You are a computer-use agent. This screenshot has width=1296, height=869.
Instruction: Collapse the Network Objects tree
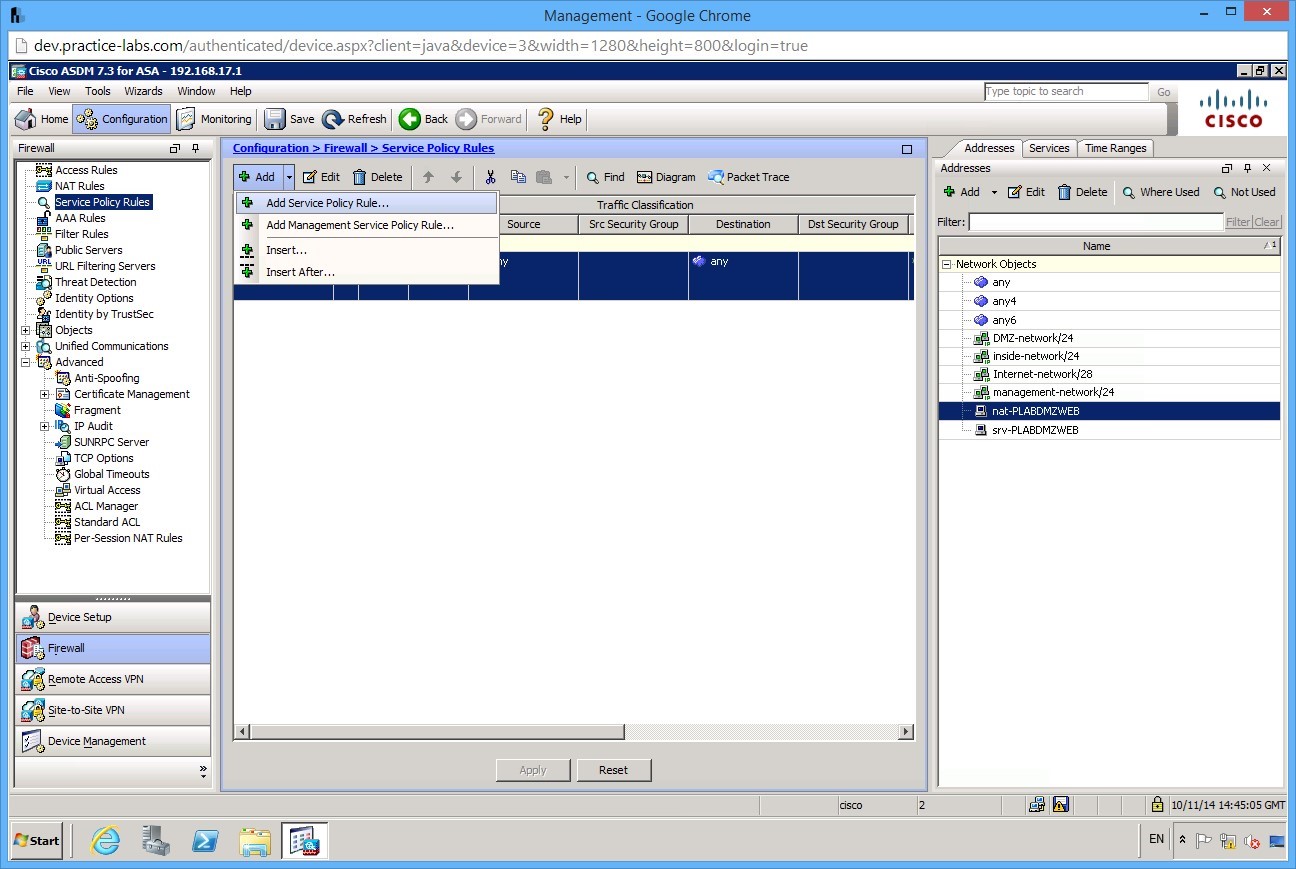(x=945, y=263)
